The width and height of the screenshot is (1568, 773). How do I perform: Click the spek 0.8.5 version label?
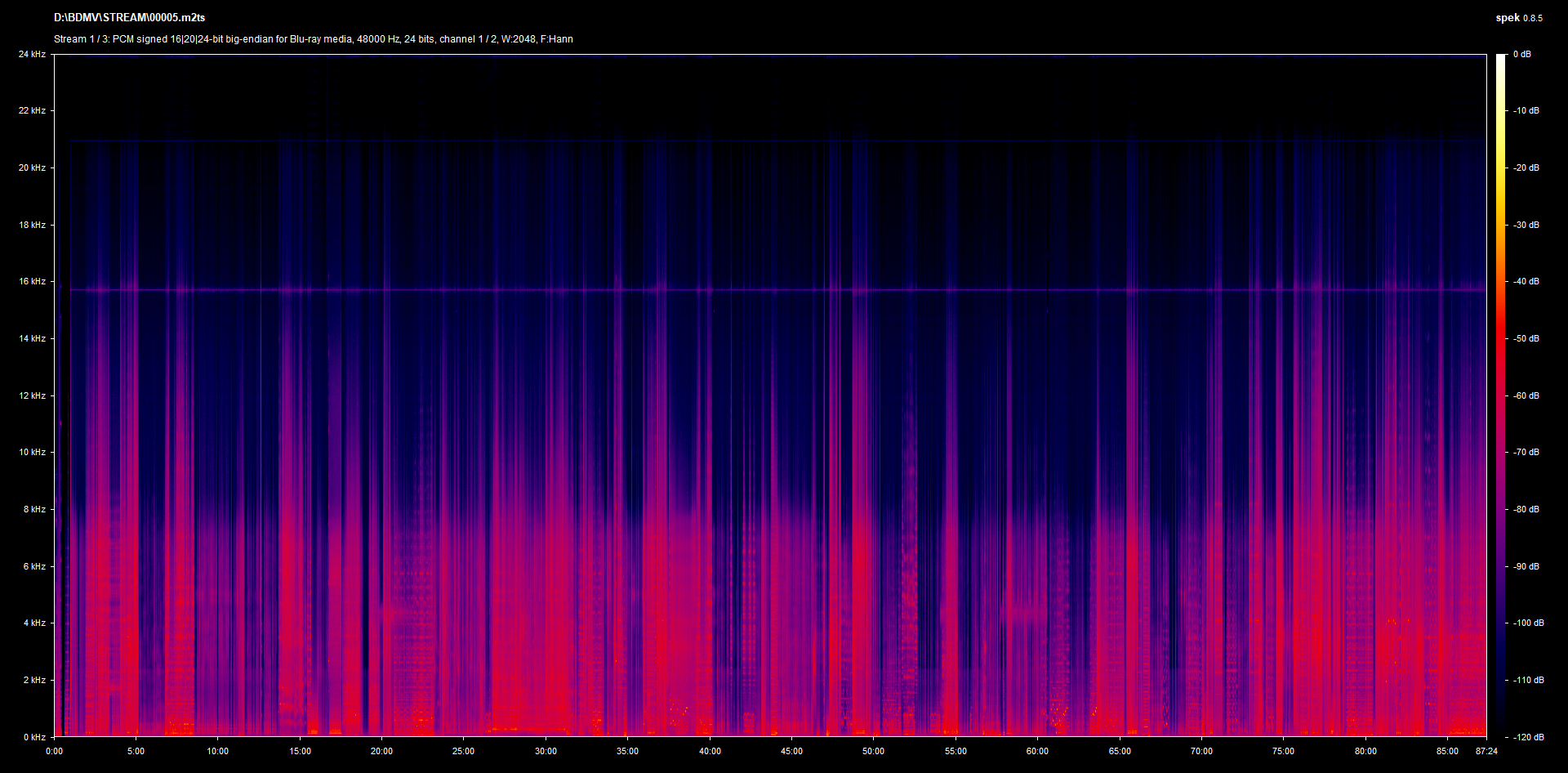click(1518, 18)
